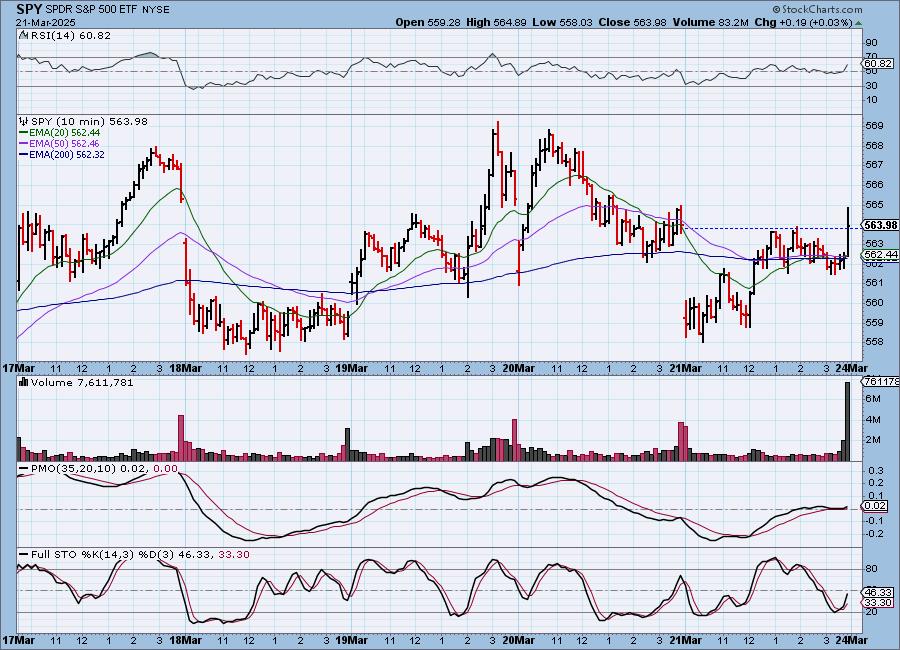Image resolution: width=900 pixels, height=650 pixels.
Task: Click the 'RSI(14) 60.82' panel label
Action: tap(70, 35)
